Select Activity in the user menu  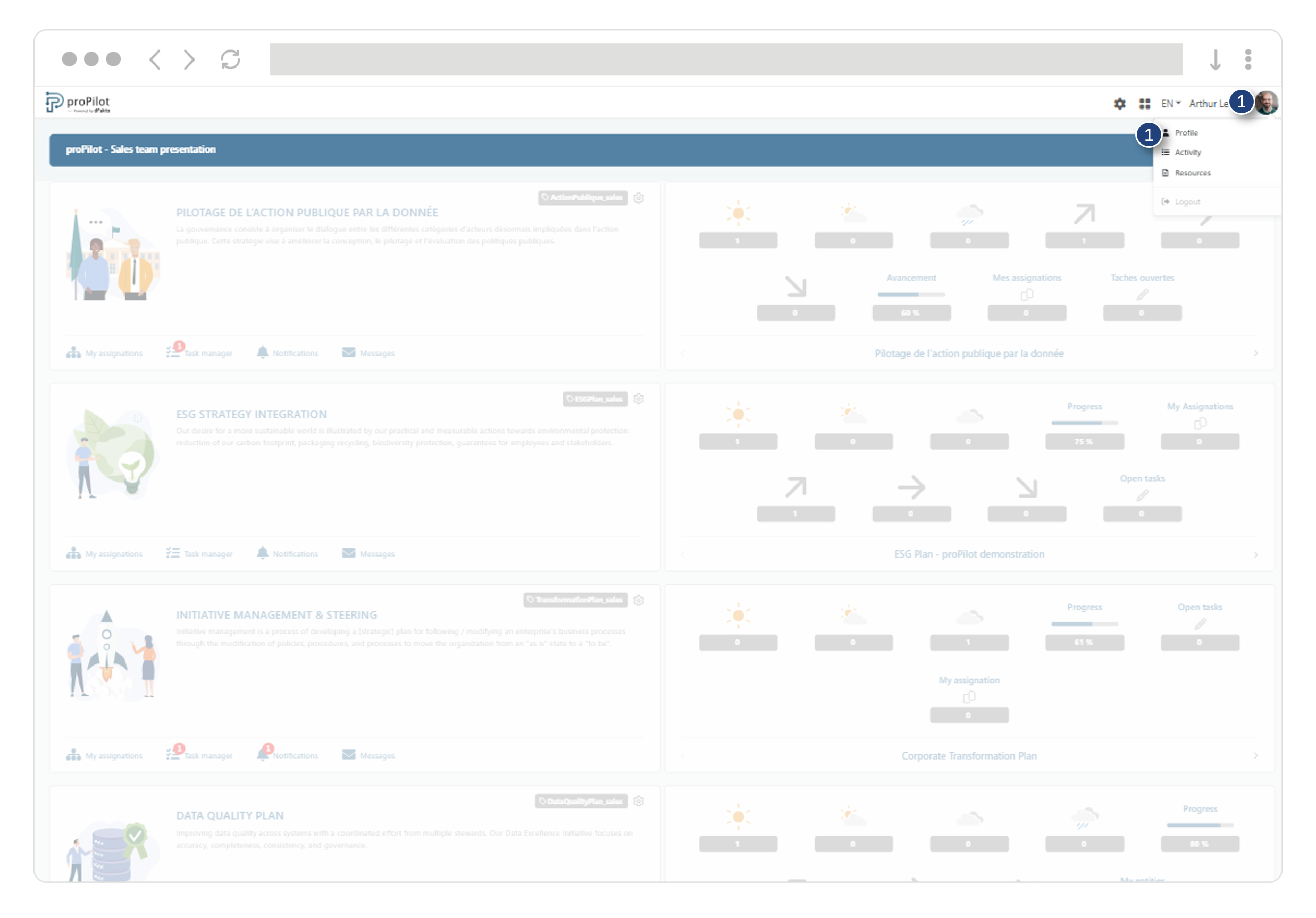point(1188,153)
